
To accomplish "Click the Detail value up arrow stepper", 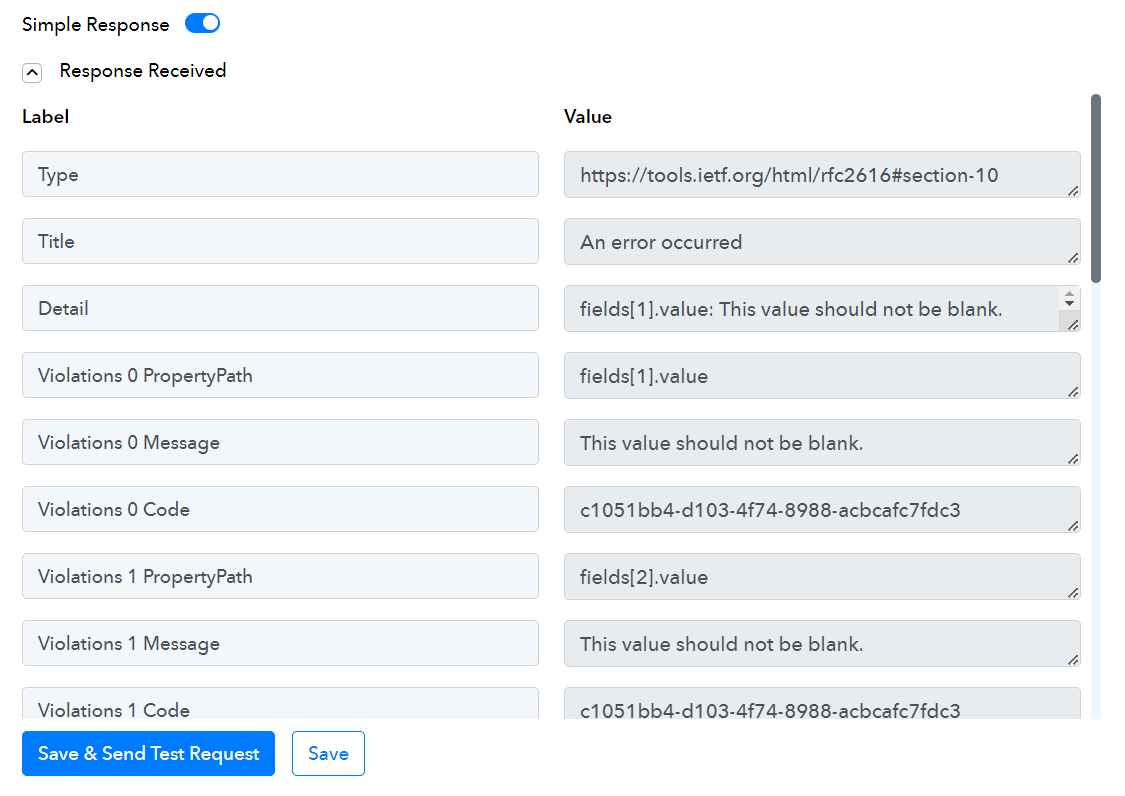I will 1069,294.
